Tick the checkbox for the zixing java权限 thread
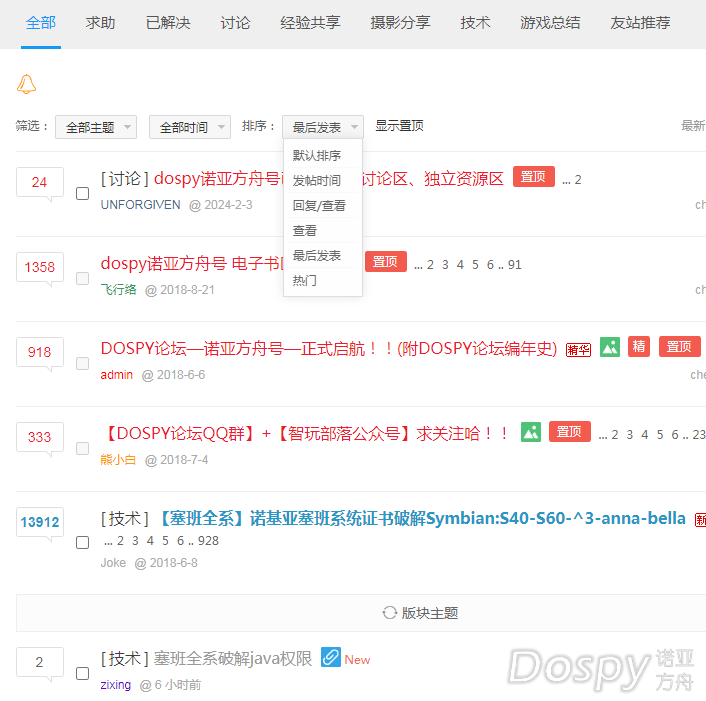Image resolution: width=706 pixels, height=701 pixels. (x=82, y=674)
